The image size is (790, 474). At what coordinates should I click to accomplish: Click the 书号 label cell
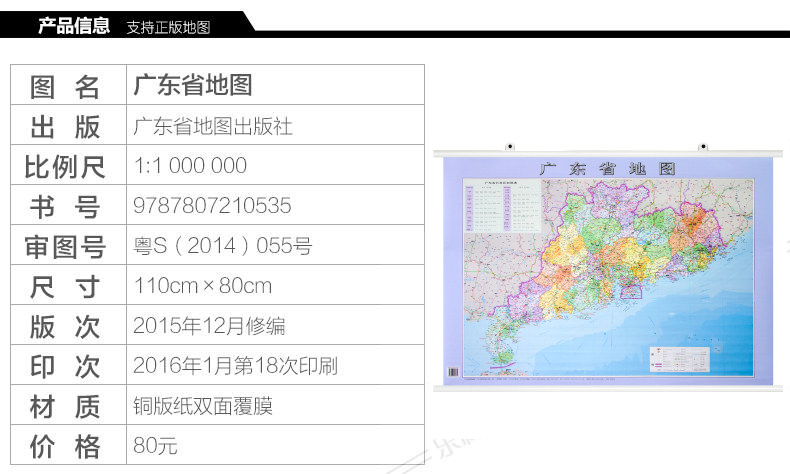69,205
